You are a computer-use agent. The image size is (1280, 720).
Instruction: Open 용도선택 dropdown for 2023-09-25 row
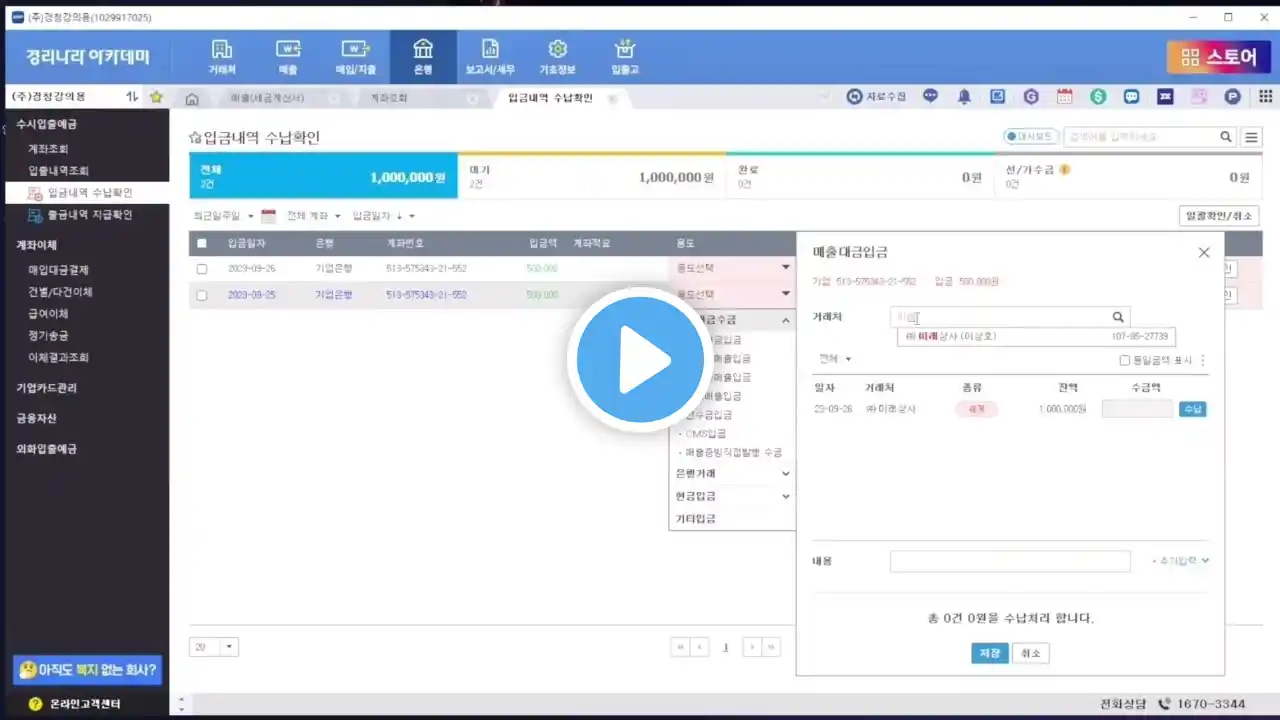pyautogui.click(x=732, y=295)
